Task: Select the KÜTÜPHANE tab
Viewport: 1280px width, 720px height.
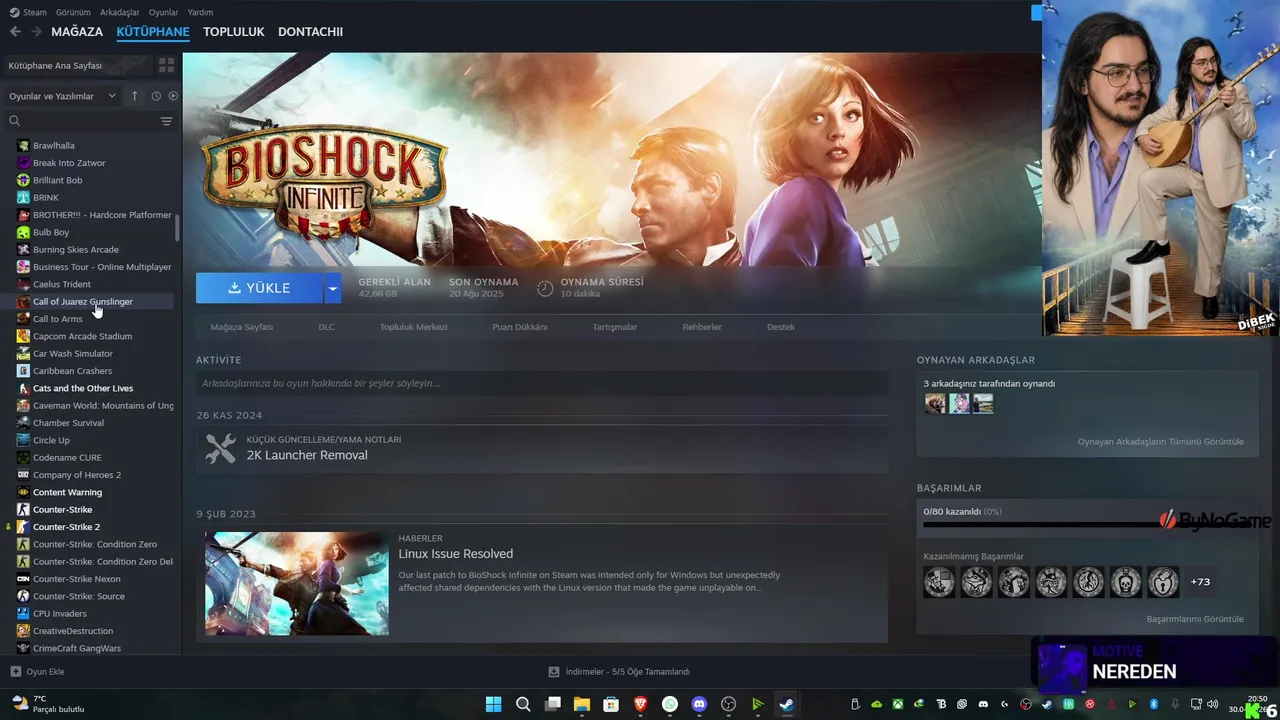Action: click(153, 32)
